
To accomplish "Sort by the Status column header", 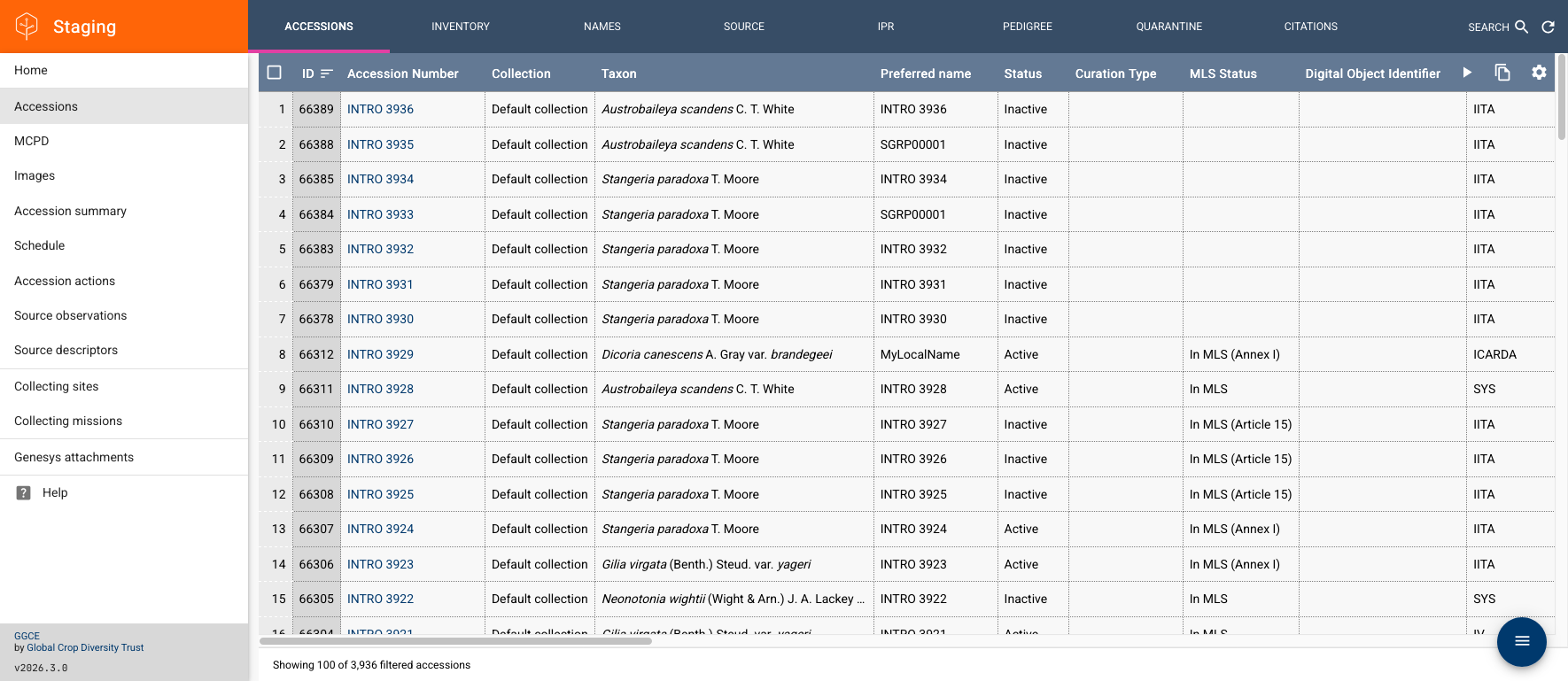I will (x=1022, y=74).
